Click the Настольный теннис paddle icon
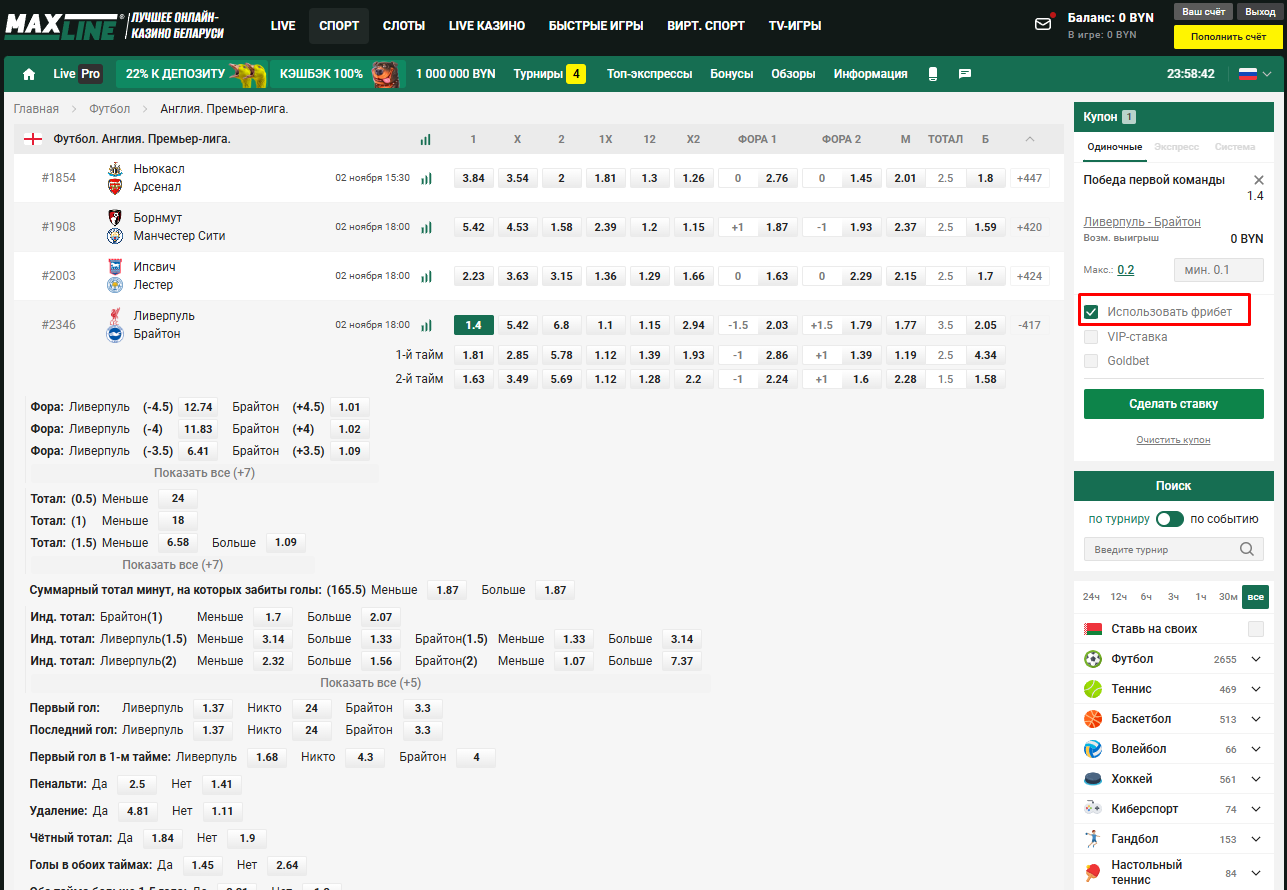Viewport: 1287px width, 890px height. click(1093, 872)
